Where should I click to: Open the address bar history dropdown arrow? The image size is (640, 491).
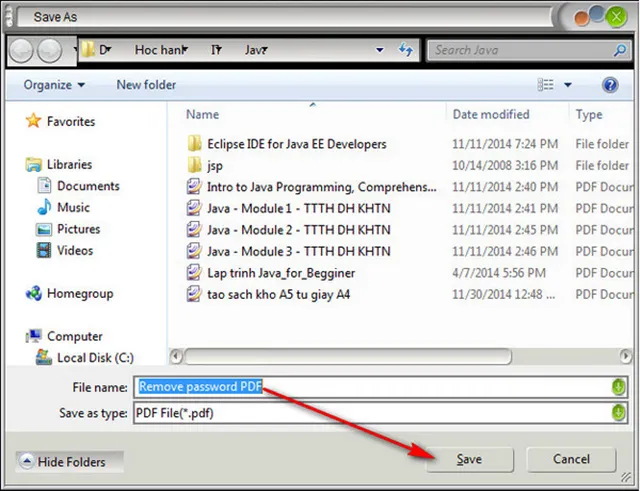[380, 50]
